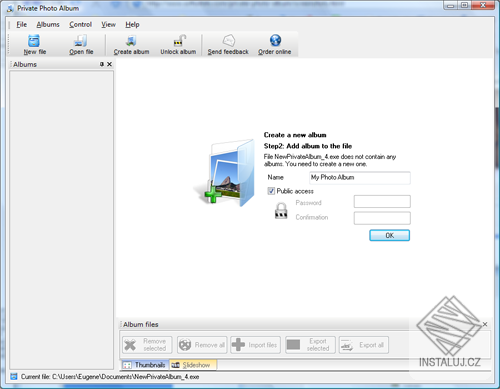Click the Remove all button icon
Viewport: 500px width, 389px height.
185,345
